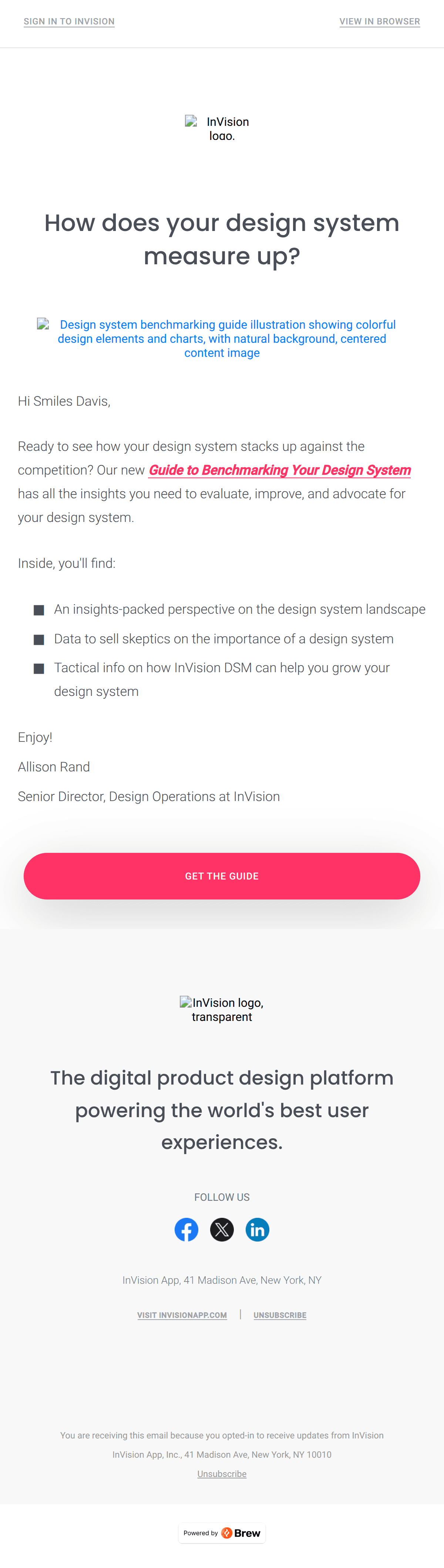
Task: Select the Unsubscribe link in the fine print
Action: pos(222,1474)
